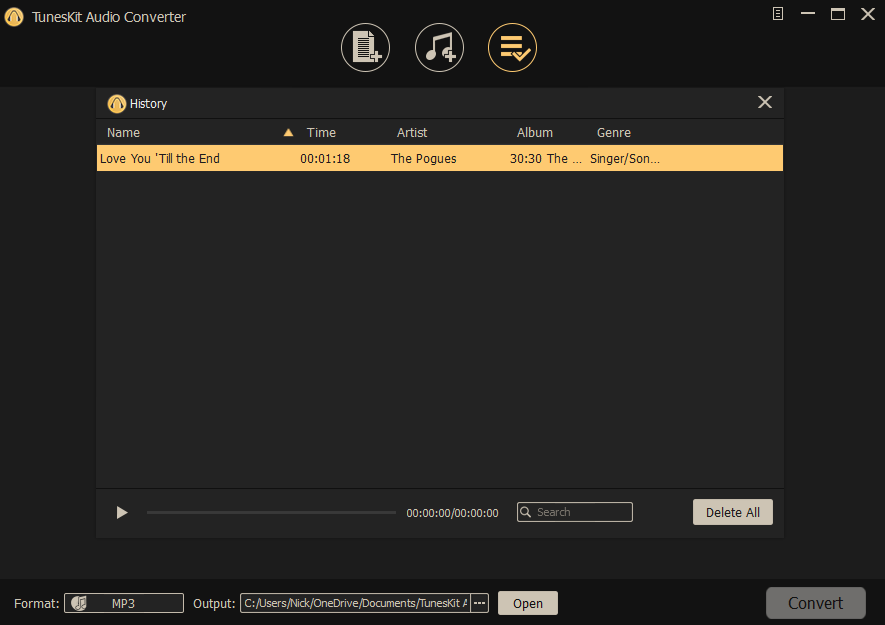Toggle sort order on the Name column

pyautogui.click(x=123, y=132)
